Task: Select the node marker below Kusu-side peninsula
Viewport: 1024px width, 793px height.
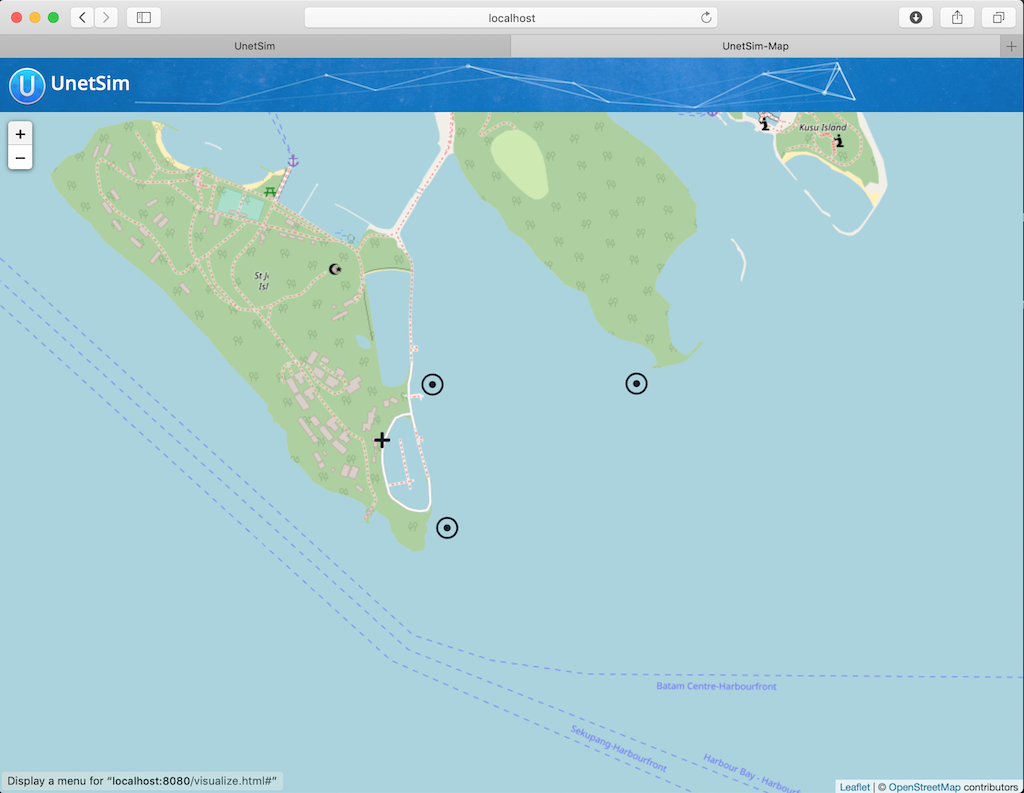Action: coord(636,383)
